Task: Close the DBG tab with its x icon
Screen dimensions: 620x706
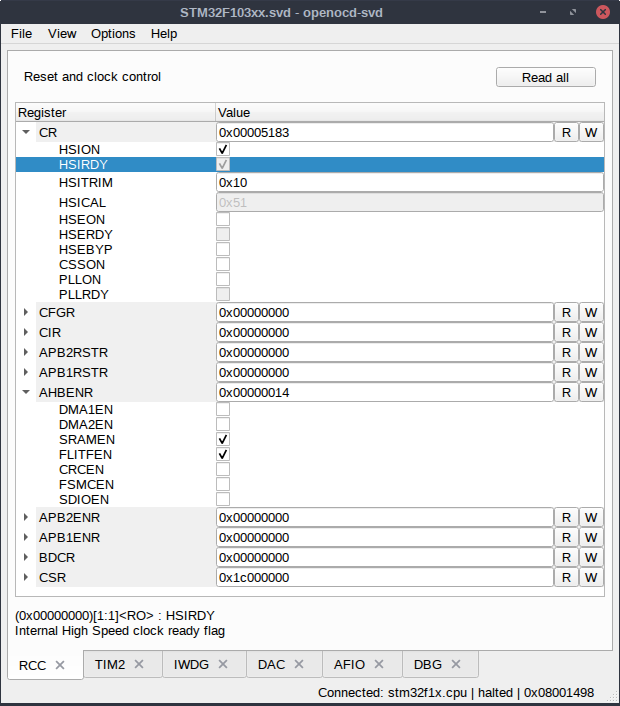Action: (x=456, y=664)
